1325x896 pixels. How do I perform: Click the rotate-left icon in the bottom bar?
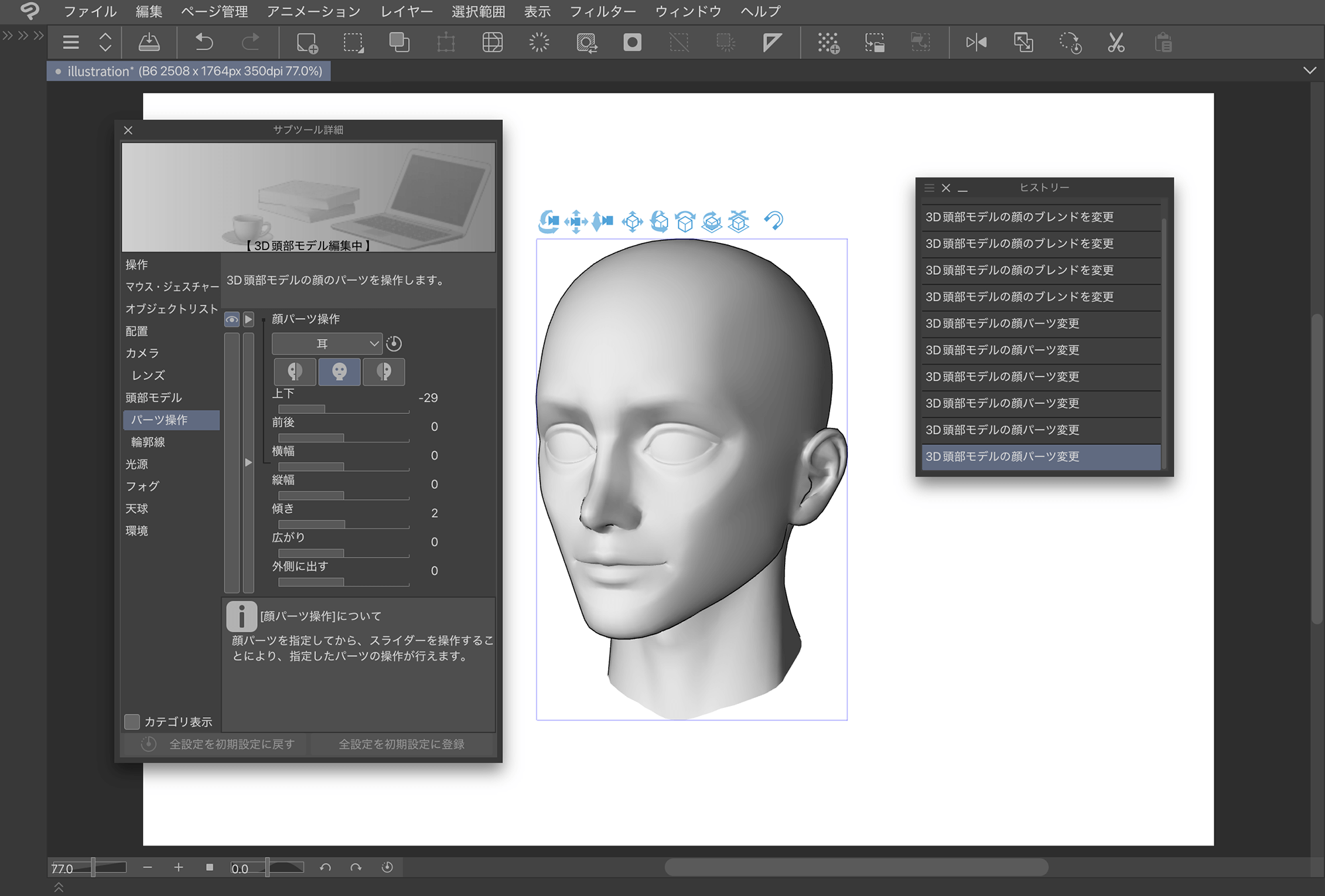click(x=325, y=868)
